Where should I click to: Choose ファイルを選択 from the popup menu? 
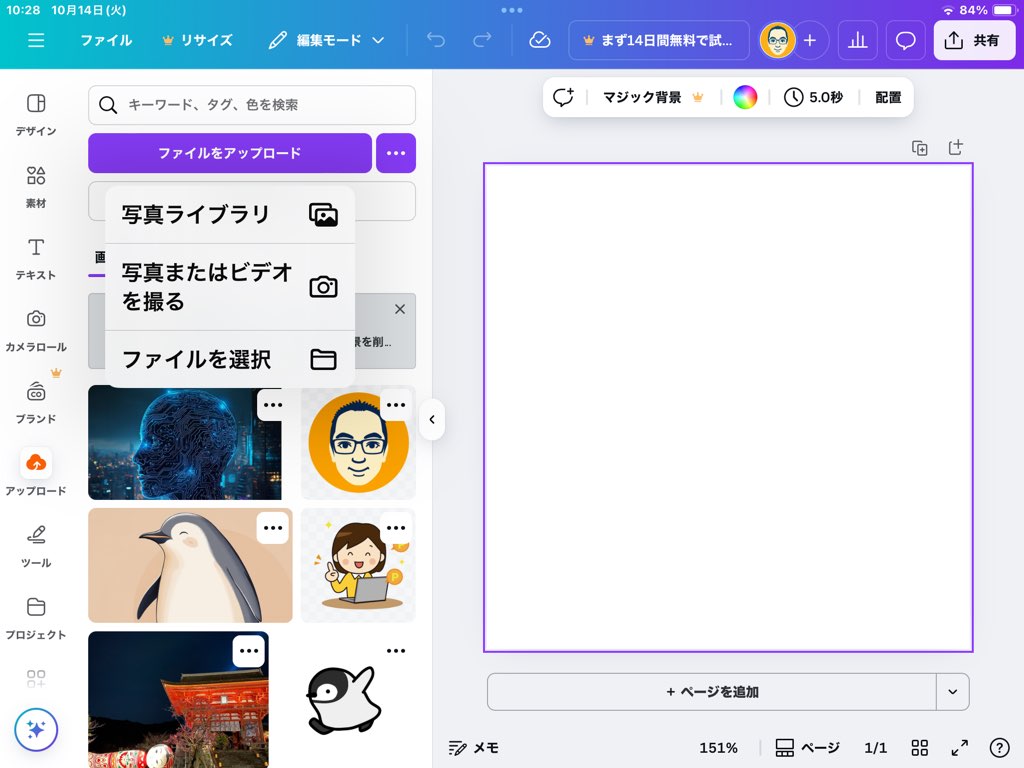tap(230, 359)
